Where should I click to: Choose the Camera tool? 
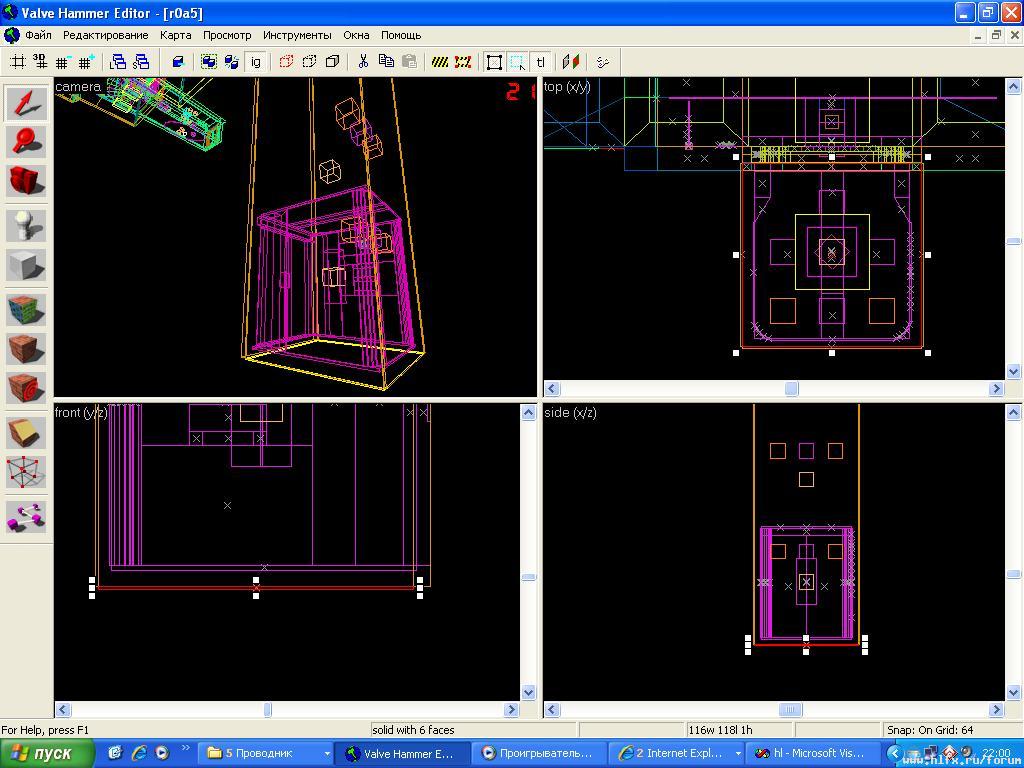[26, 181]
